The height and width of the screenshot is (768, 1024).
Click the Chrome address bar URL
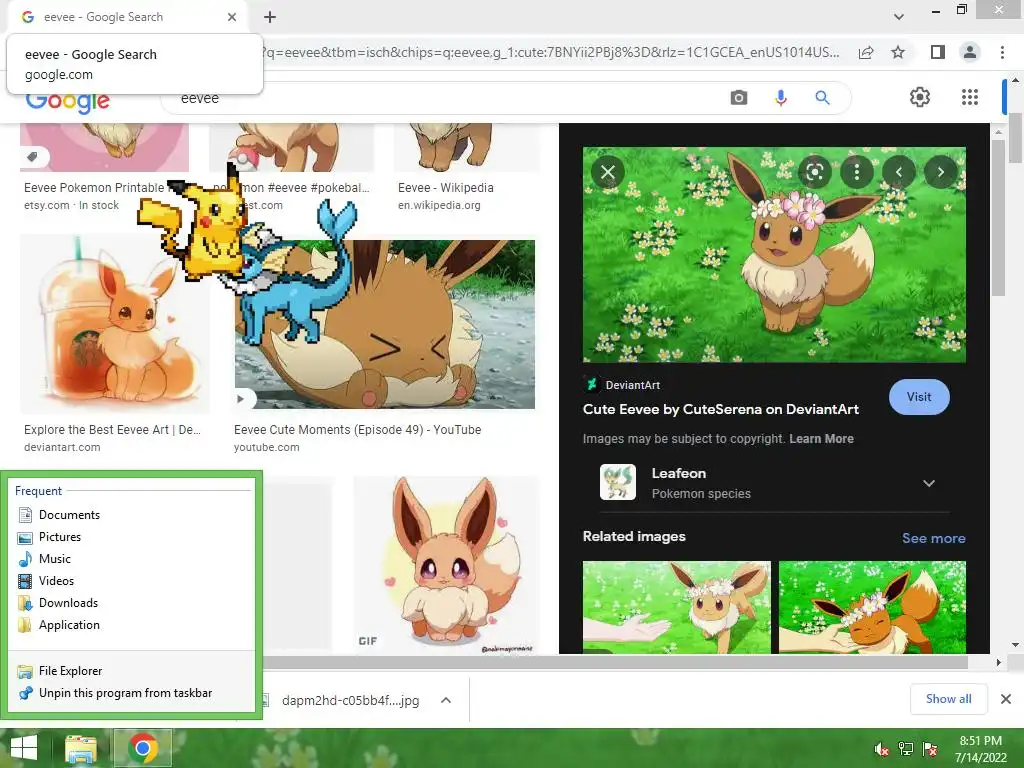coord(549,52)
